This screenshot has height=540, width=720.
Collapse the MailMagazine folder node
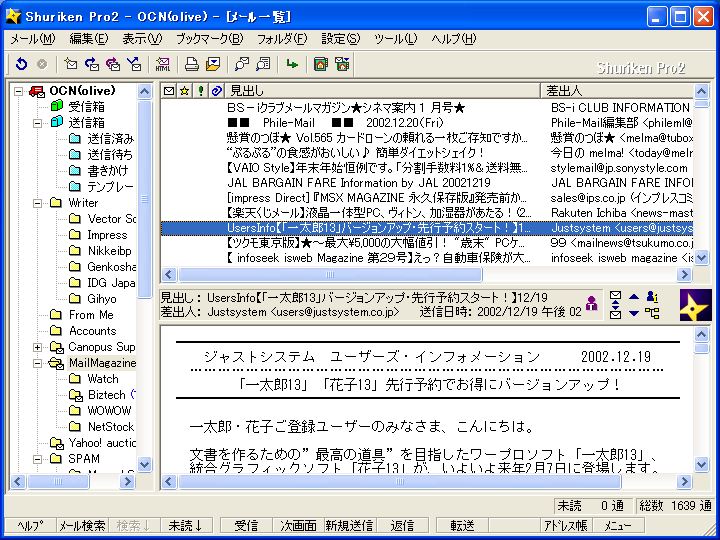coord(37,363)
